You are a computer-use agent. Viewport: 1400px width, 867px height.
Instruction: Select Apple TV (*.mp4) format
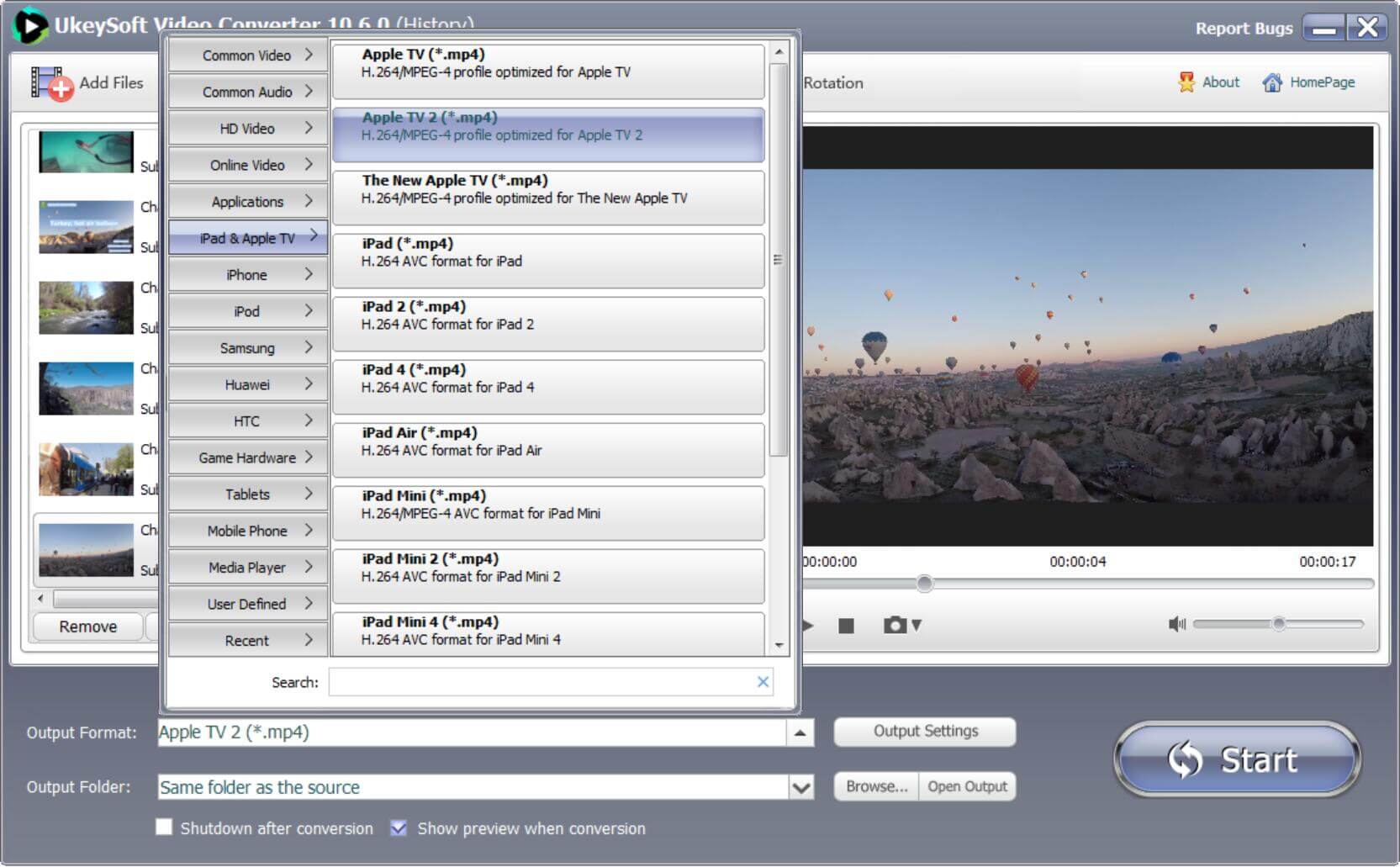click(x=548, y=71)
